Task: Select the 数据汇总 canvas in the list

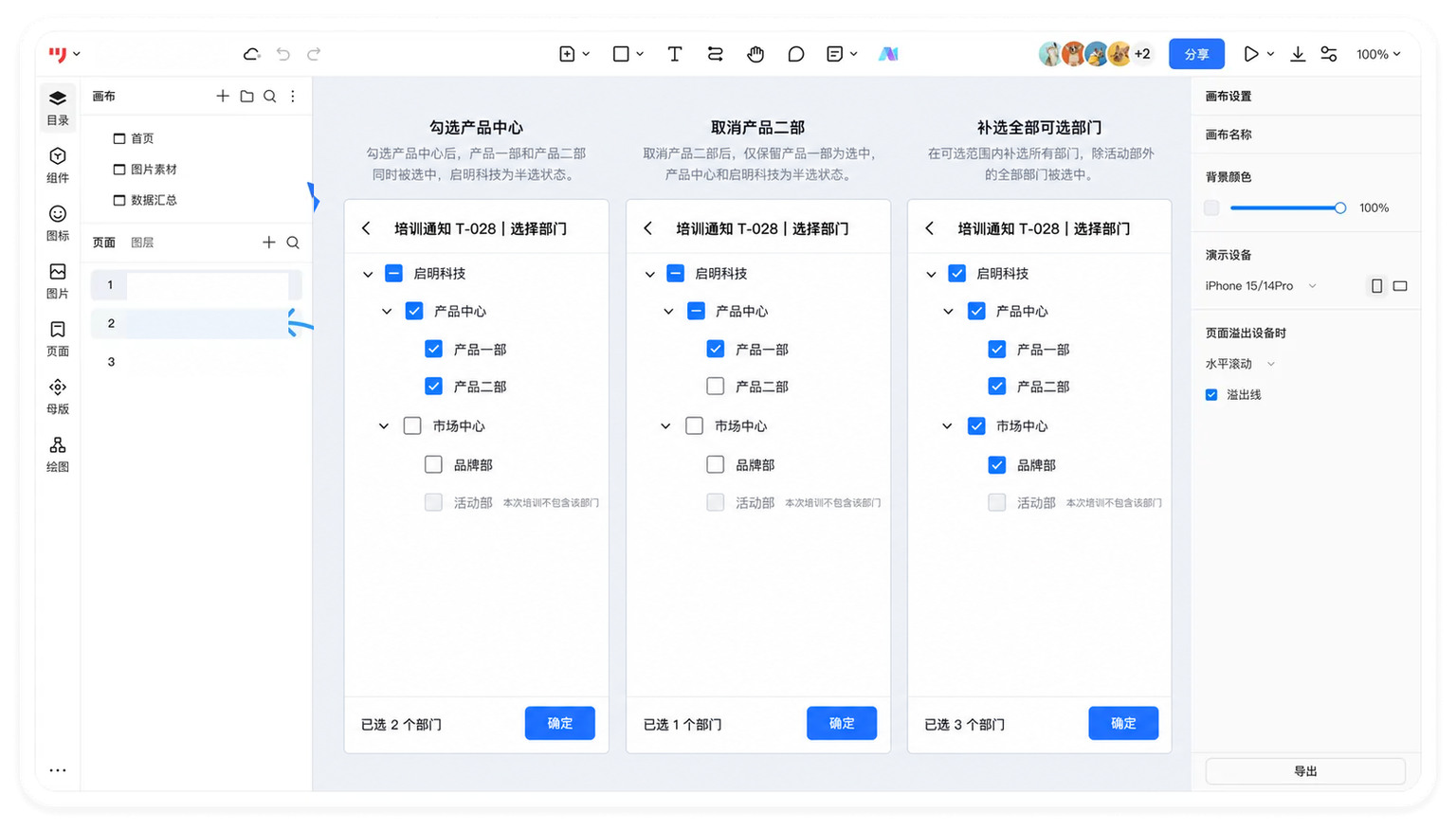Action: coord(145,200)
